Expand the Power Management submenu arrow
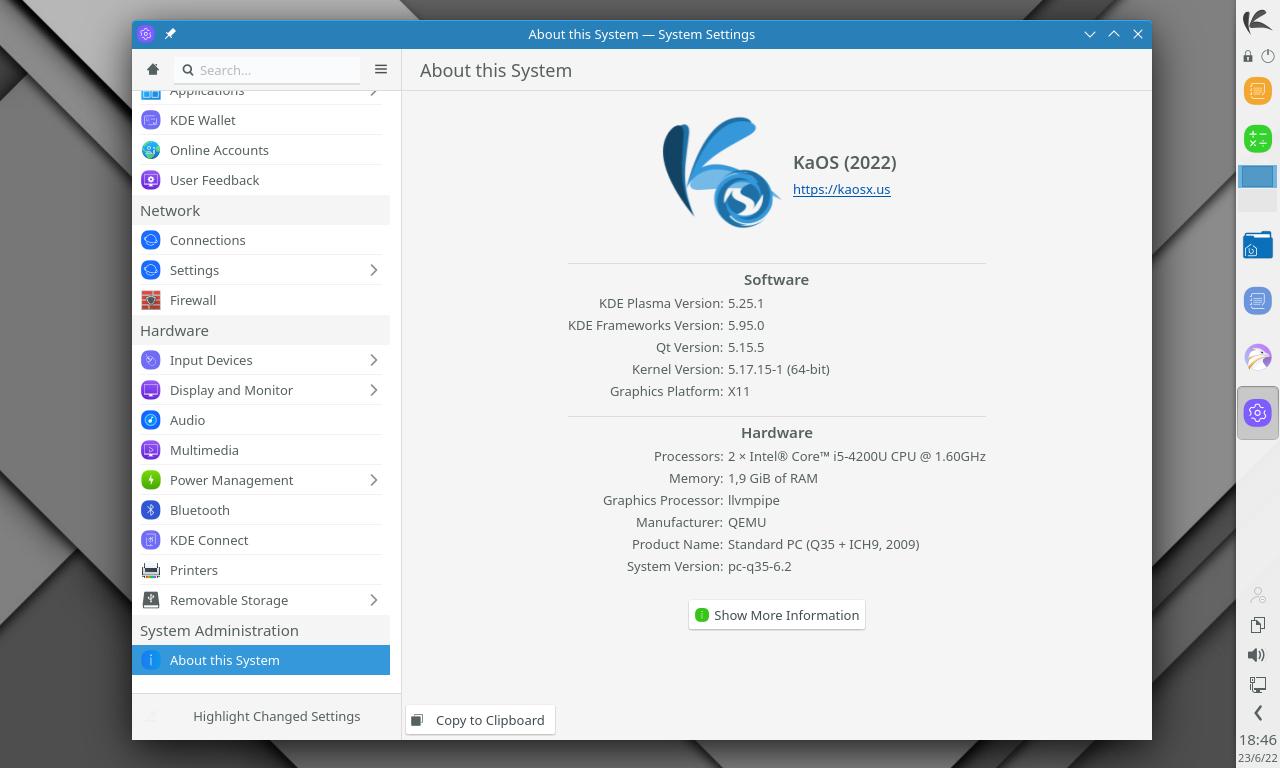The width and height of the screenshot is (1280, 768). coord(374,480)
